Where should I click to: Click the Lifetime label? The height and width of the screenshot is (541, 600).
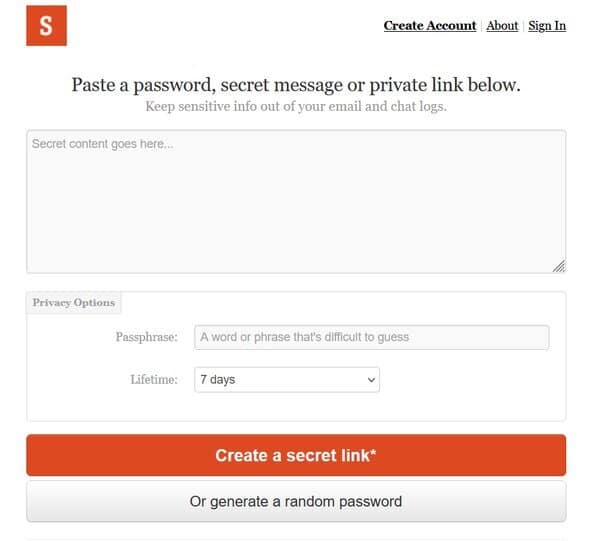pos(154,380)
